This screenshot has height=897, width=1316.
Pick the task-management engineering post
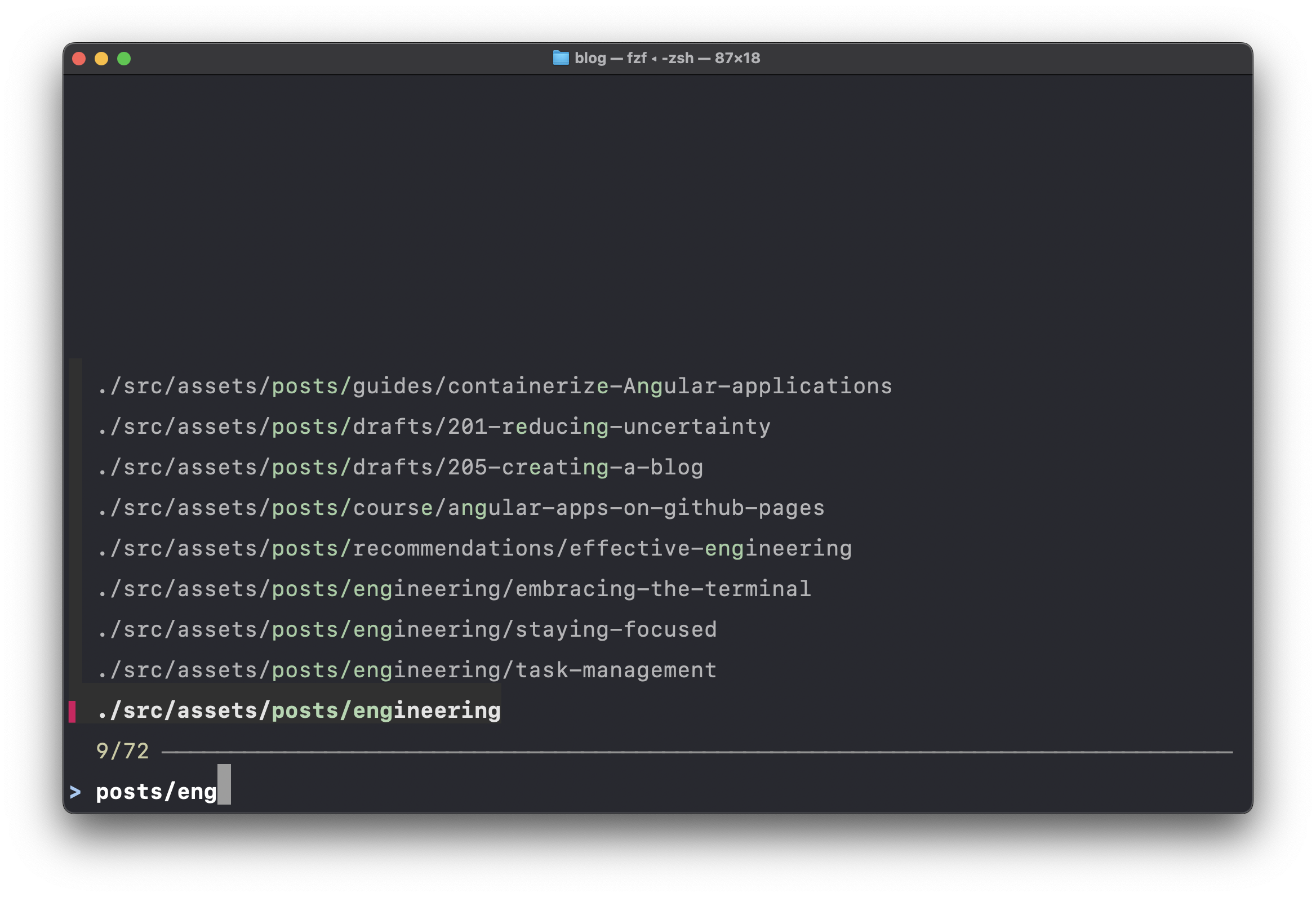(x=407, y=670)
